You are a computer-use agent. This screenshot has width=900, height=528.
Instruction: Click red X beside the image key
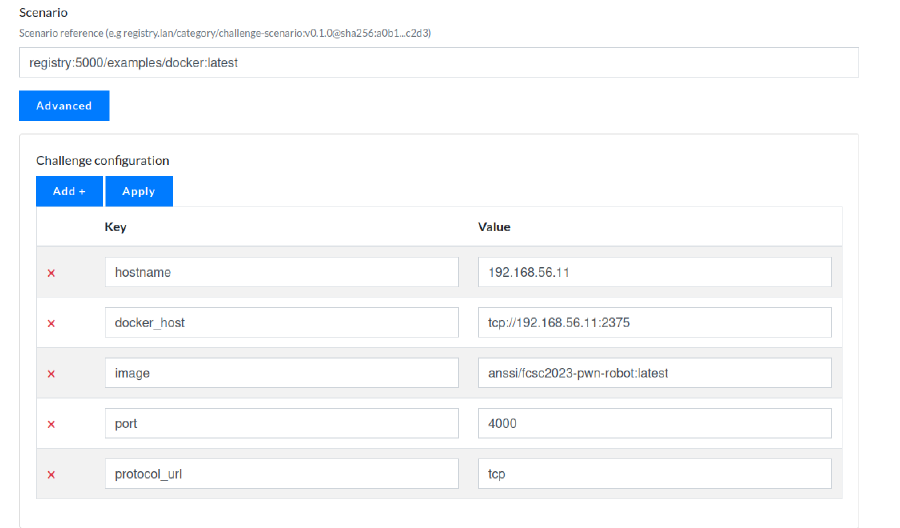click(51, 373)
